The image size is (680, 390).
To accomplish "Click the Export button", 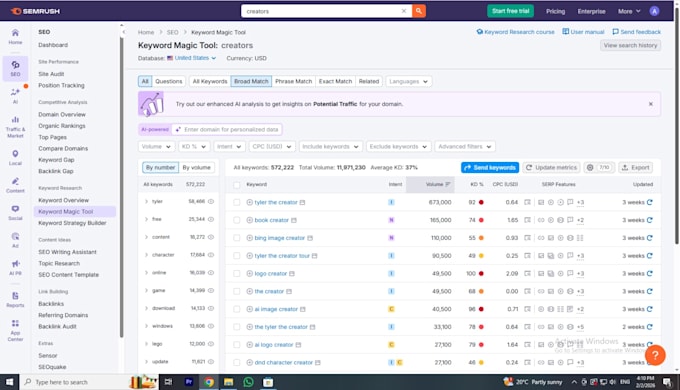I will click(636, 167).
